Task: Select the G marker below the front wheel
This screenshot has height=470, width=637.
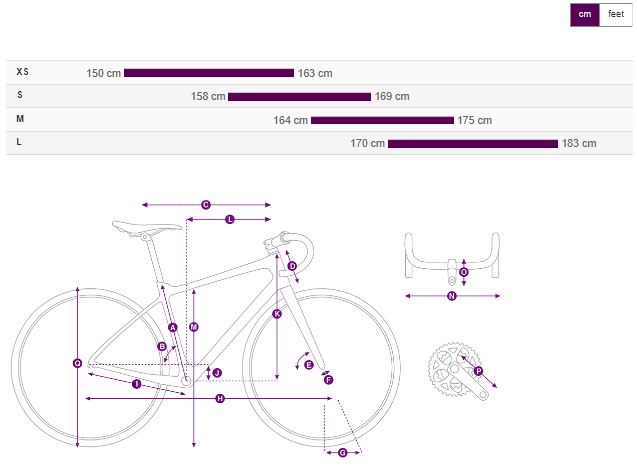Action: click(343, 453)
